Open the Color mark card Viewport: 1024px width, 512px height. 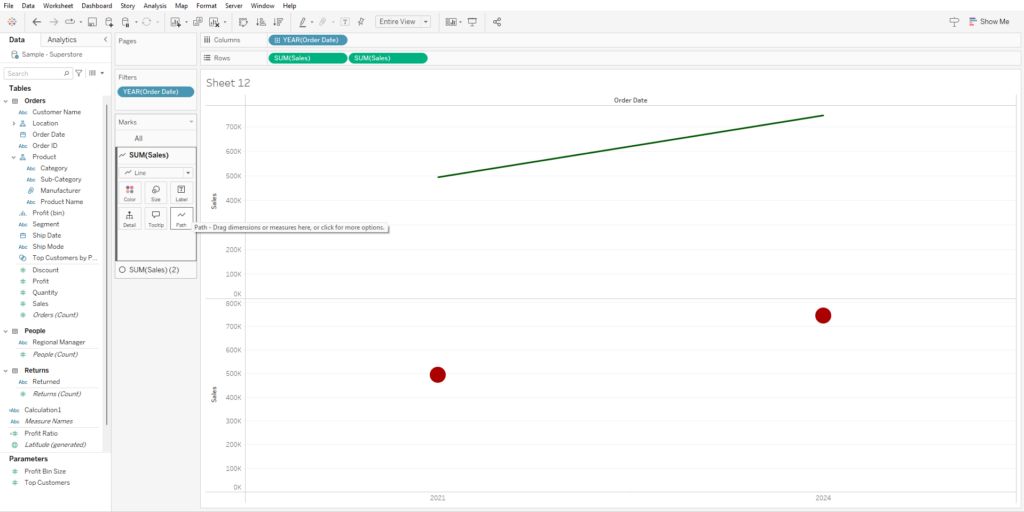click(129, 193)
